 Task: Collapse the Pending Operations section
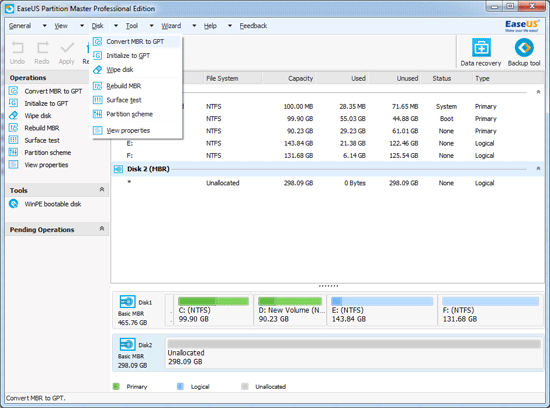coord(102,229)
